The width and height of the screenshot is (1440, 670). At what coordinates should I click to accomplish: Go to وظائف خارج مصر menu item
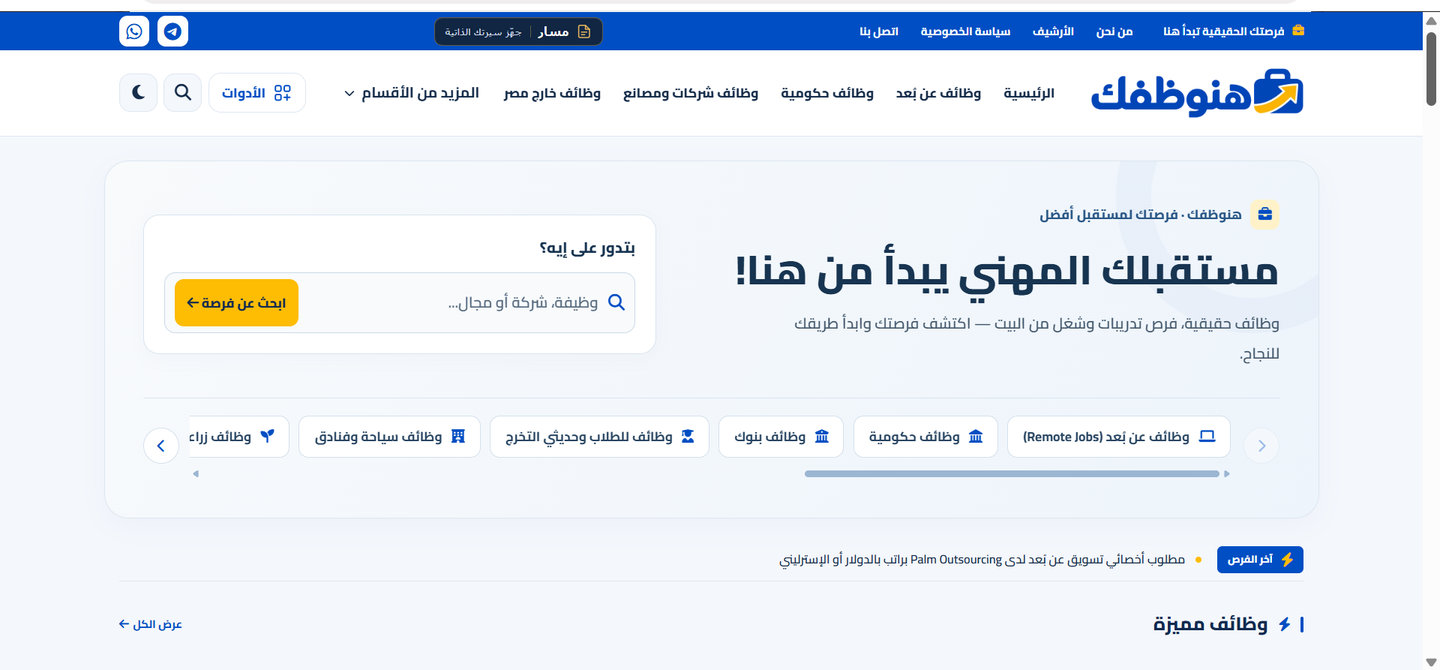[552, 93]
